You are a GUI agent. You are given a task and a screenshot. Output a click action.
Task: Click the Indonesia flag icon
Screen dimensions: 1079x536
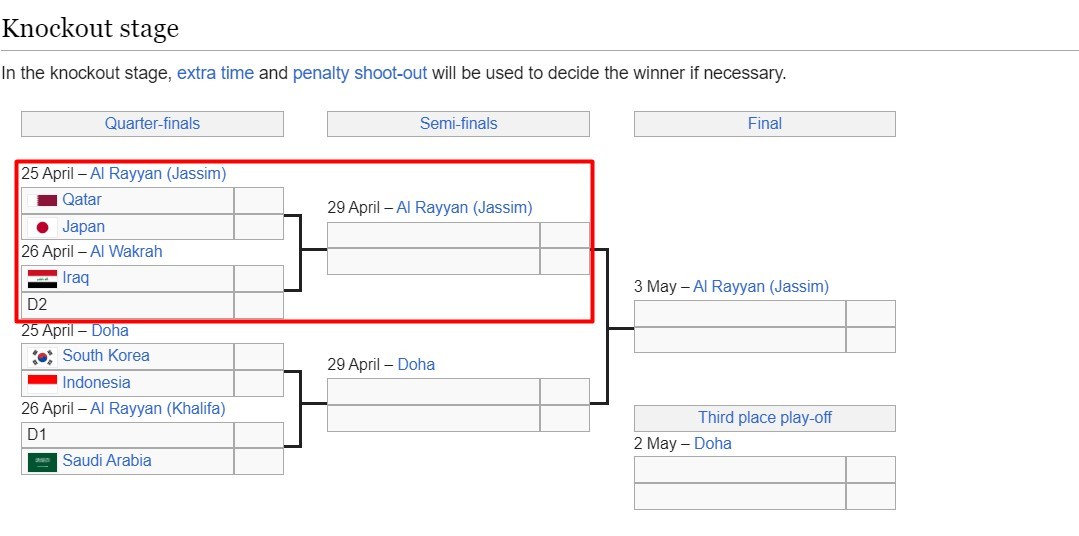tap(42, 382)
